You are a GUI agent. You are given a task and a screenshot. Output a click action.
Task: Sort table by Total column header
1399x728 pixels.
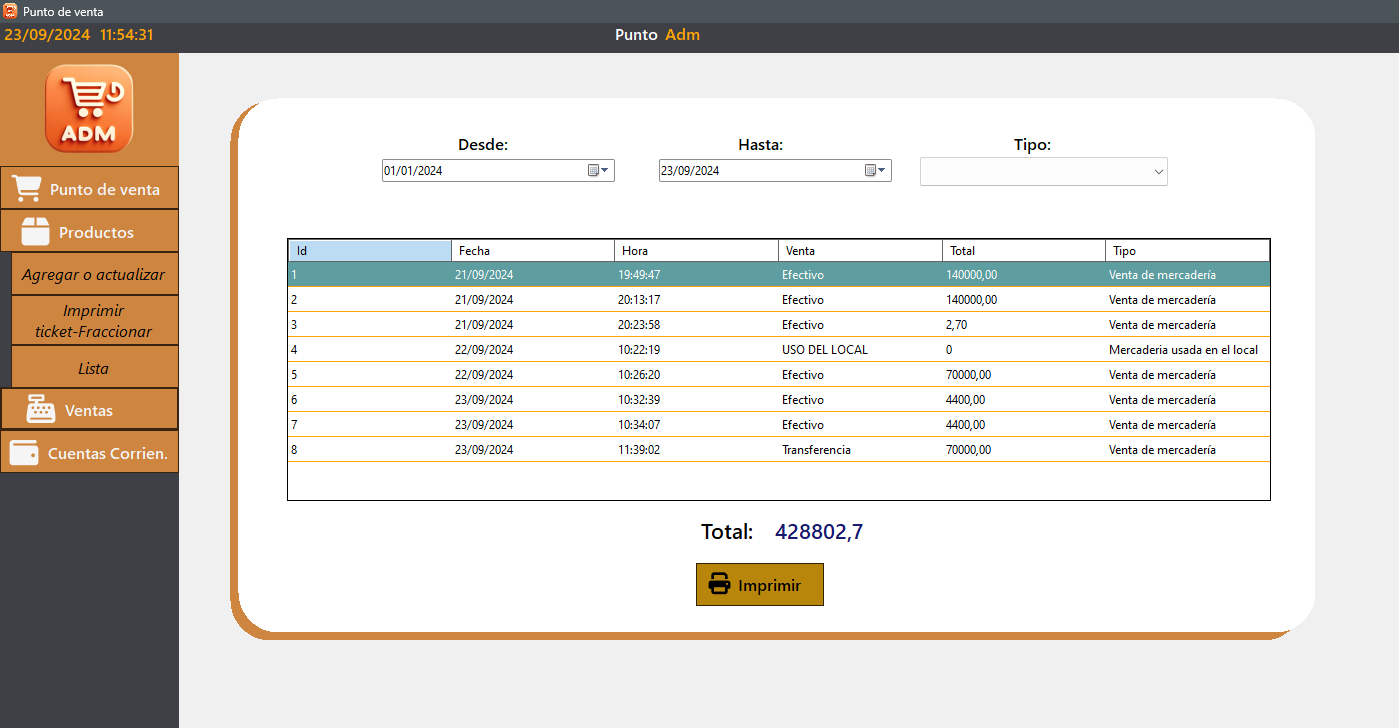point(1023,251)
